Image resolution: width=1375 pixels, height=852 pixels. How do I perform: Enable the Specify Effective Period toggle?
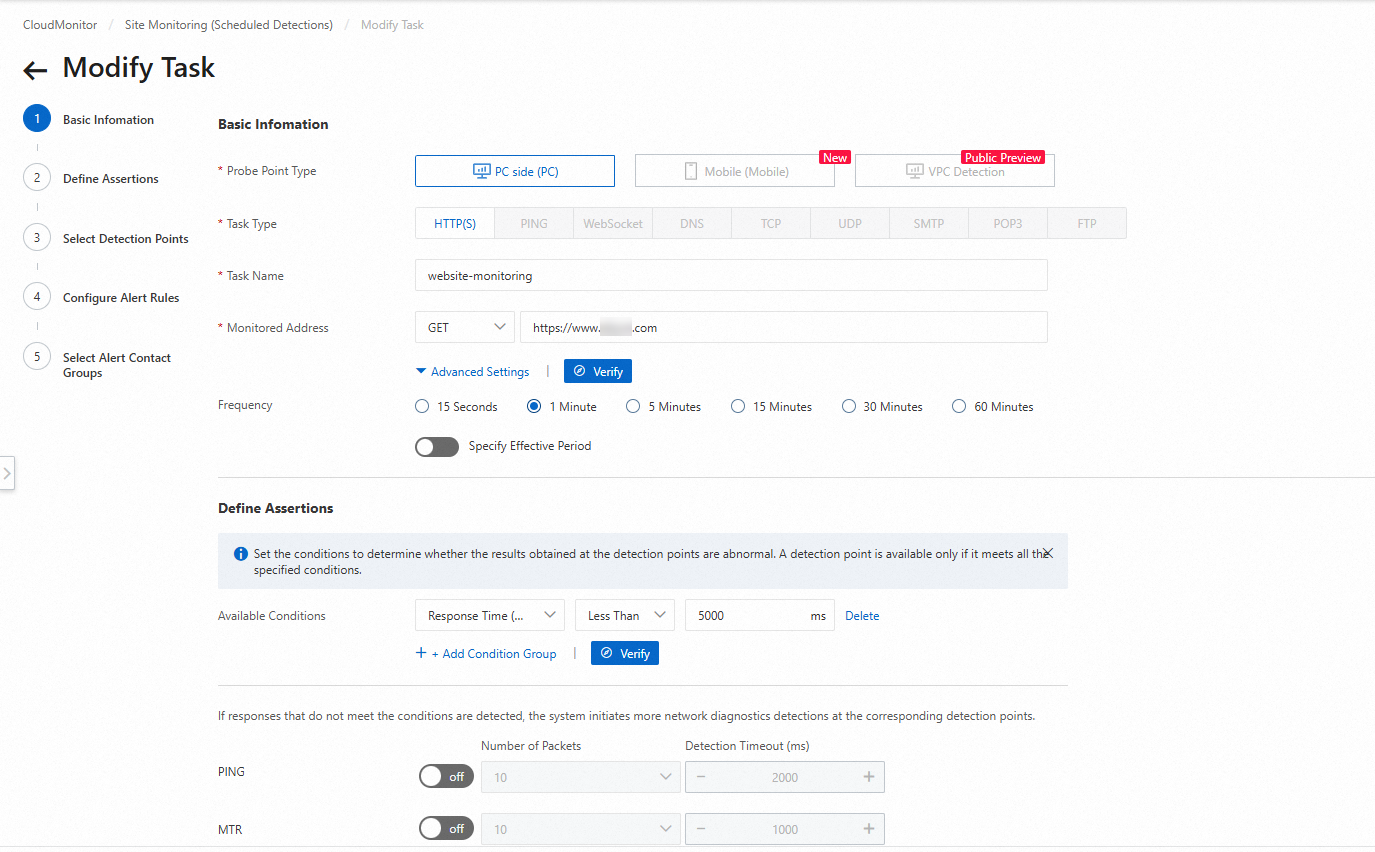437,446
